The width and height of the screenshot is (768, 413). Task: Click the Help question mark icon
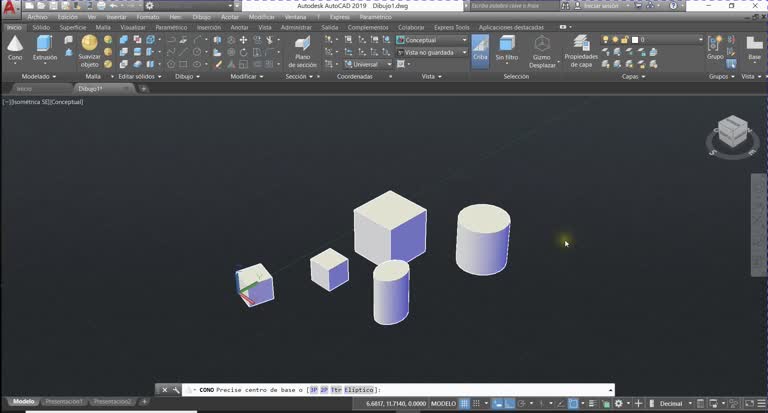click(x=673, y=6)
